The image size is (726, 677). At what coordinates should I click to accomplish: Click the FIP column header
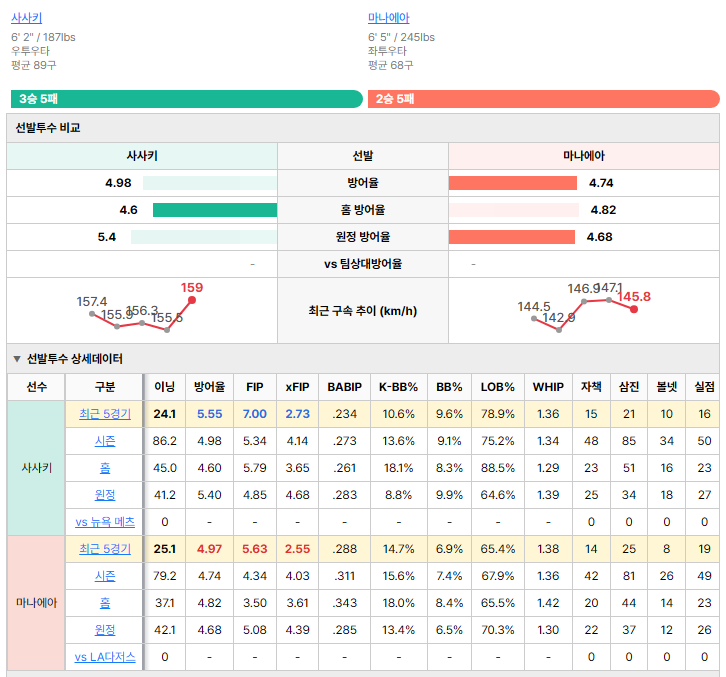(x=255, y=387)
